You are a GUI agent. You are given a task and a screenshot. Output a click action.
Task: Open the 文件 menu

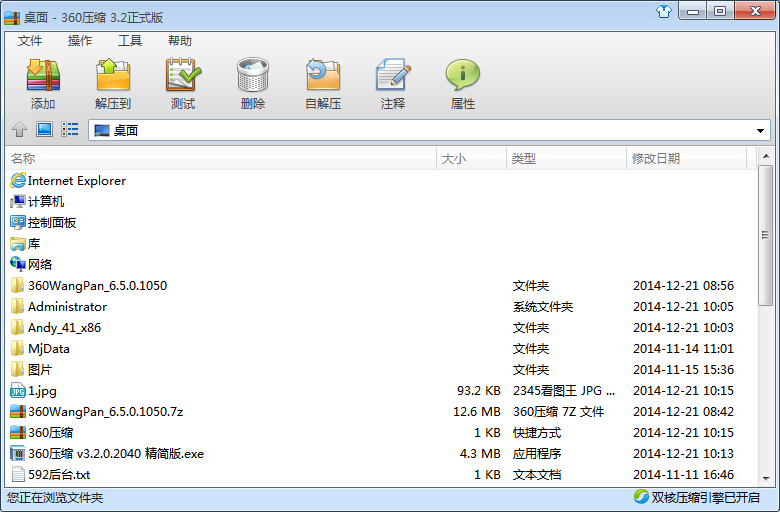coord(30,41)
